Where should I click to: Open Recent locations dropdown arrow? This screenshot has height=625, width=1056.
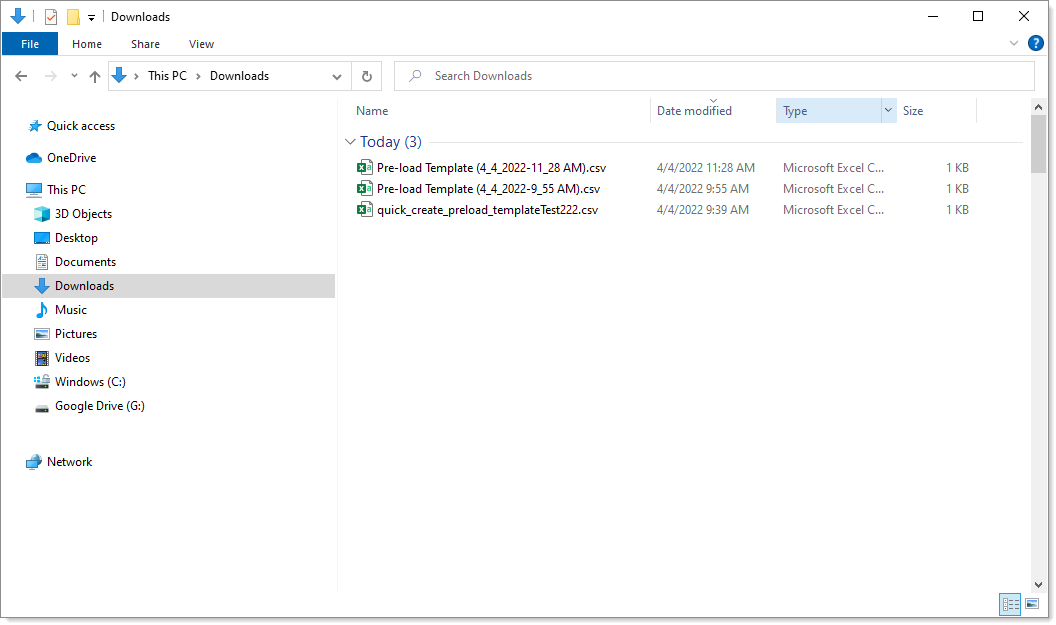(x=74, y=76)
